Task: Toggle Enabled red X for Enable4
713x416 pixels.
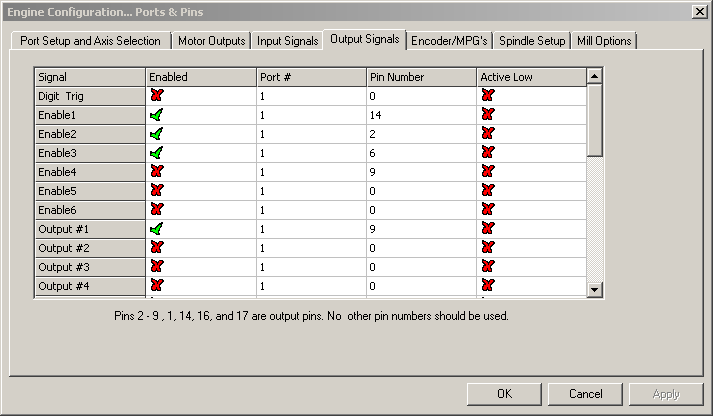Action: click(x=157, y=172)
